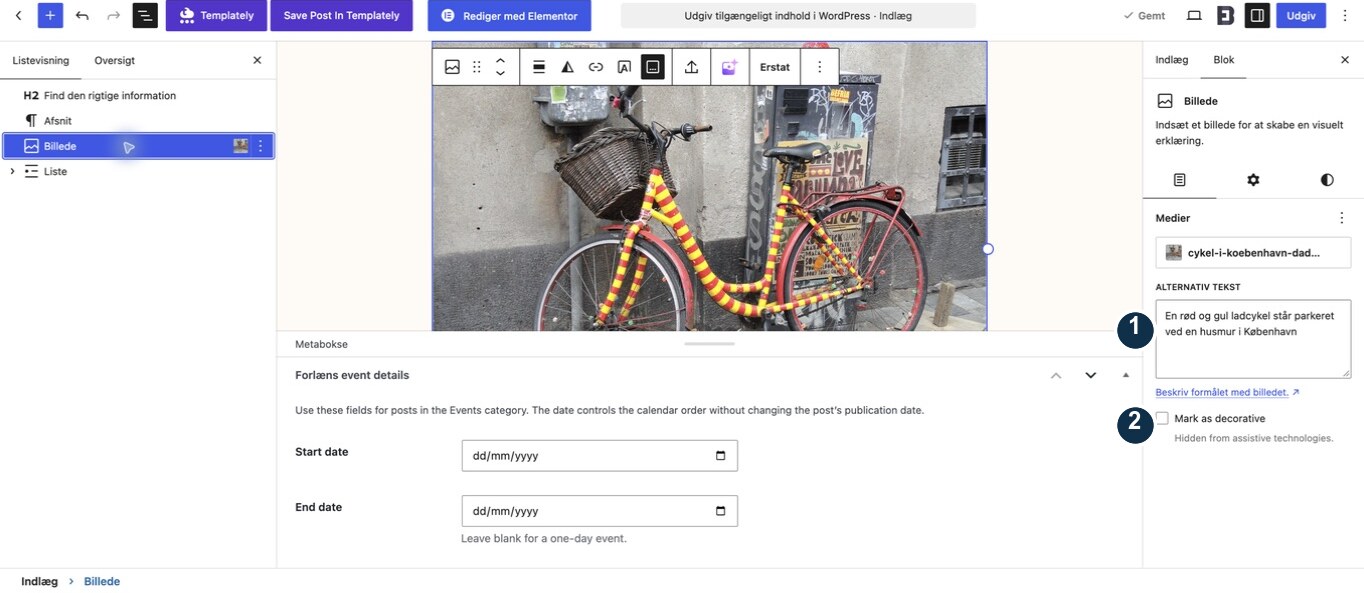Click the redo arrow
The width and height of the screenshot is (1364, 593).
[113, 15]
